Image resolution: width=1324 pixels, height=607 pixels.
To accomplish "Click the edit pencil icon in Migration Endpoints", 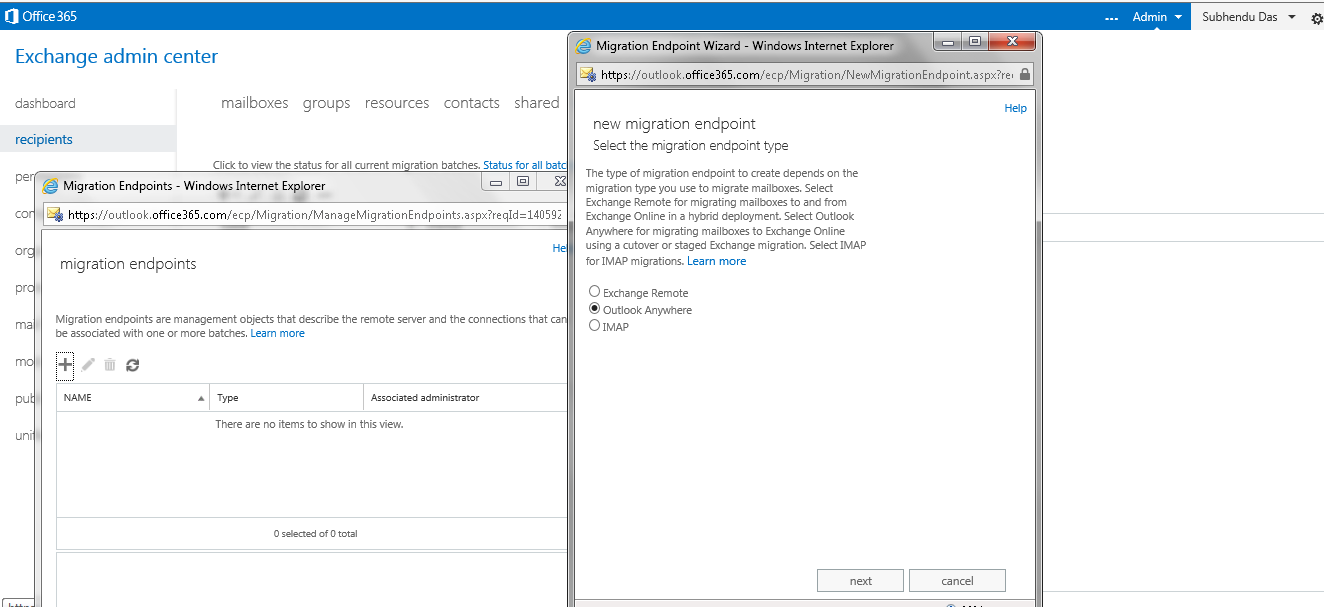I will (x=88, y=365).
